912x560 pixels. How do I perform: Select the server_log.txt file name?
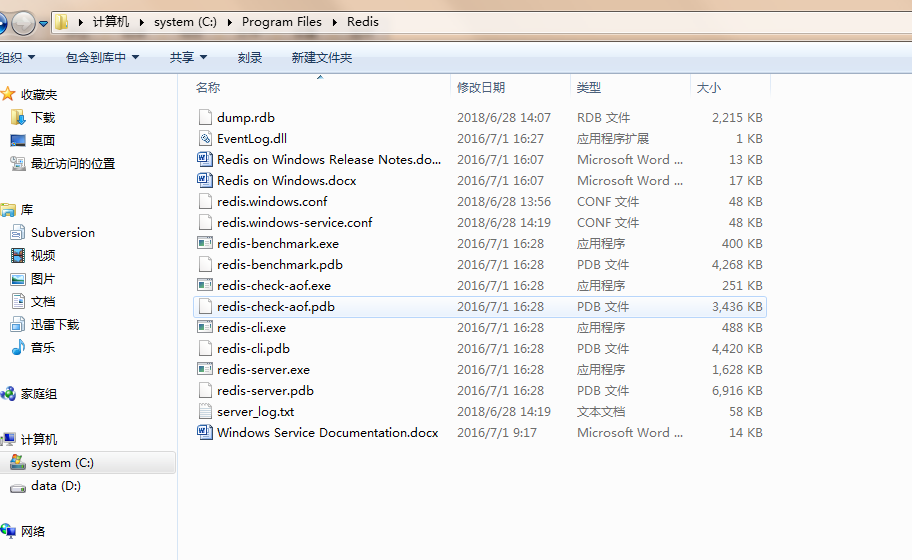point(255,412)
